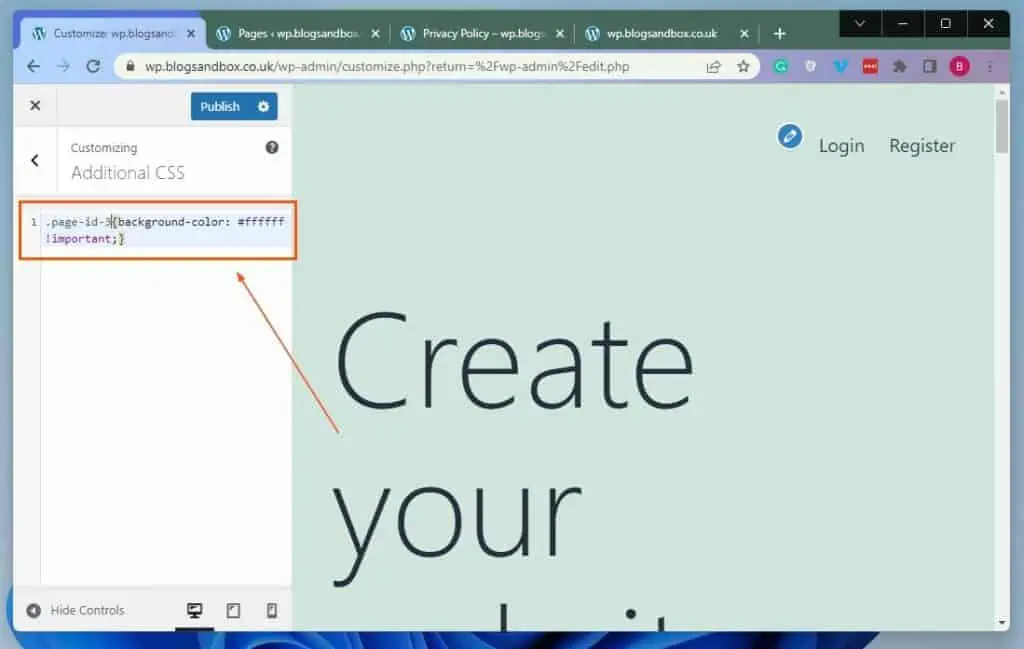Collapse Additional CSS with the back chevron

[35, 160]
